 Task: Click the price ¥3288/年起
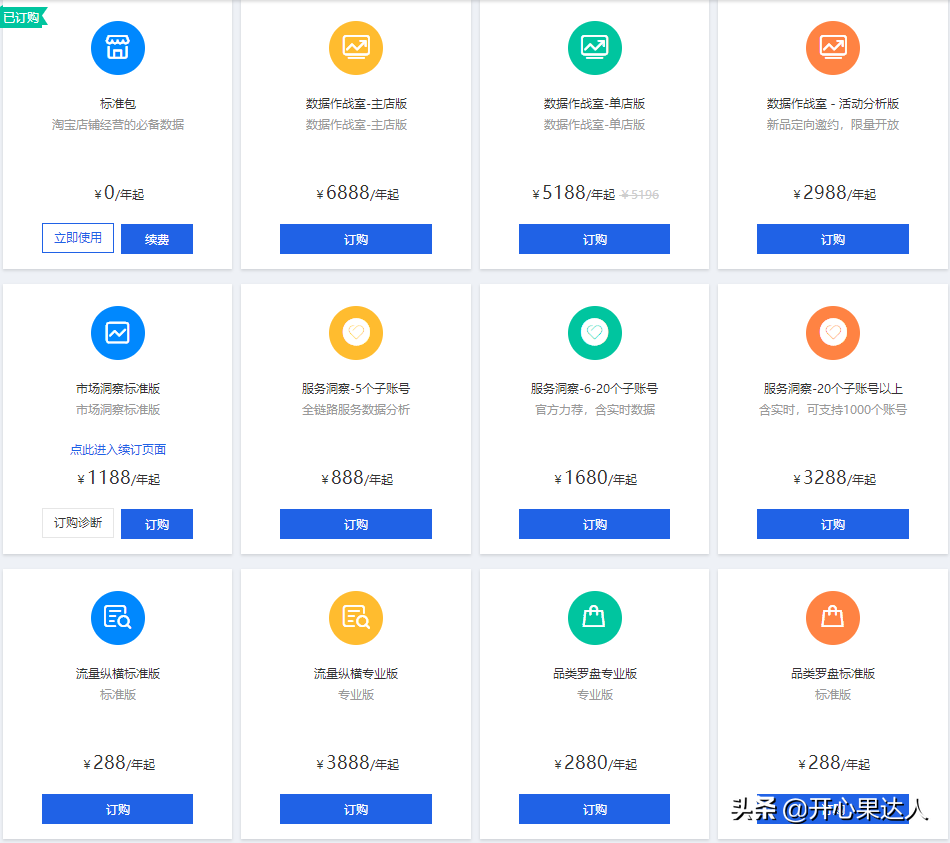click(x=834, y=478)
